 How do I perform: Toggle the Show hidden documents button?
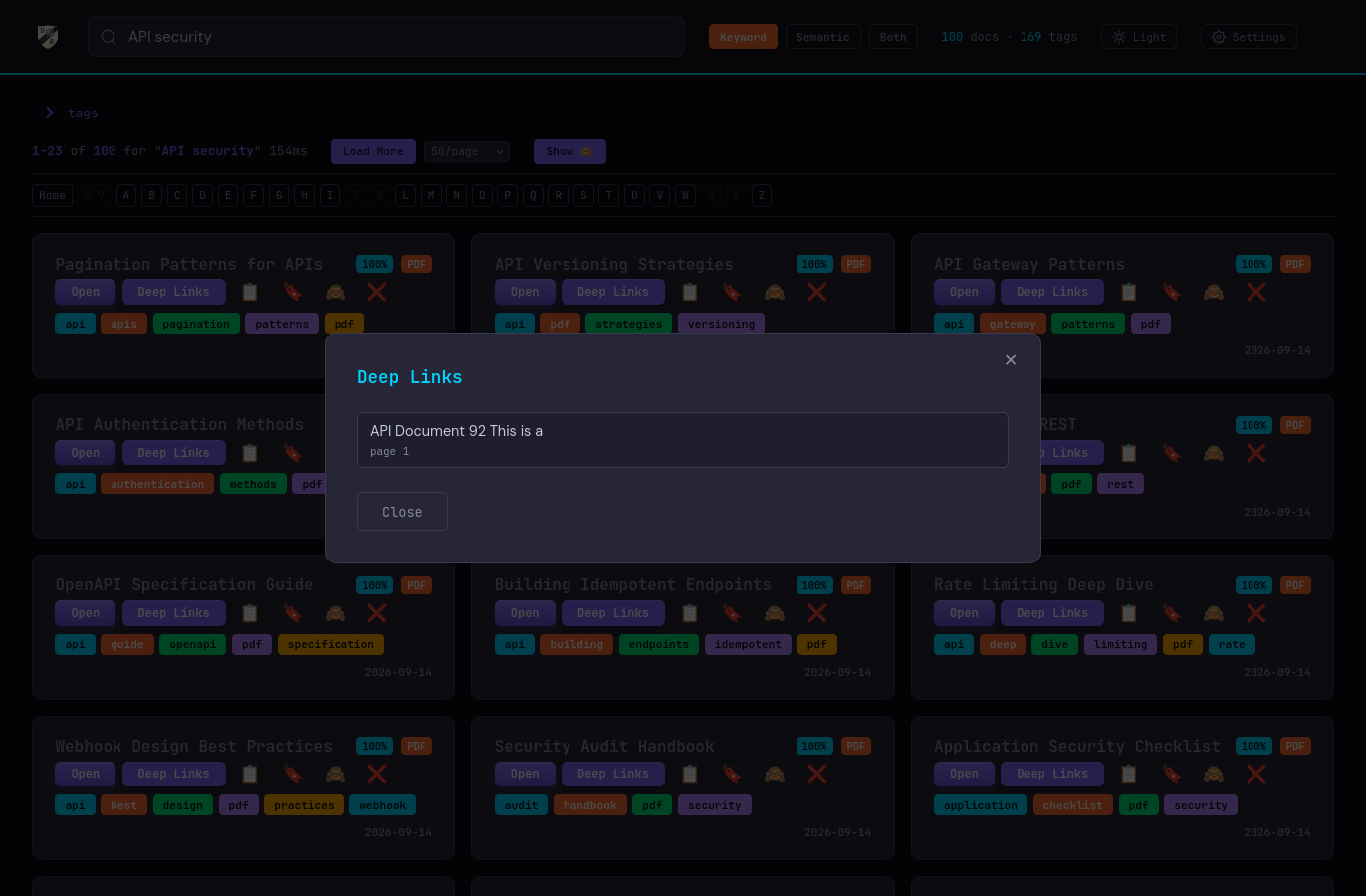569,151
